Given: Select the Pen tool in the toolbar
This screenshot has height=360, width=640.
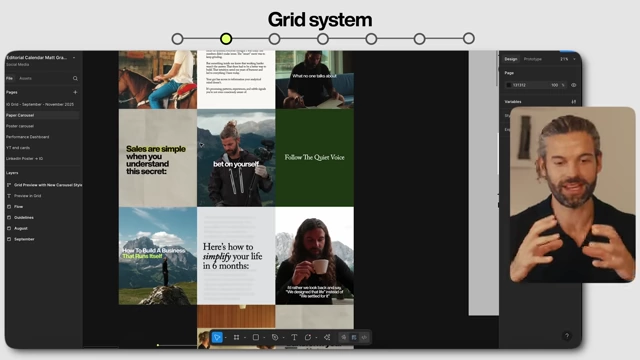Looking at the screenshot, I should coord(275,337).
